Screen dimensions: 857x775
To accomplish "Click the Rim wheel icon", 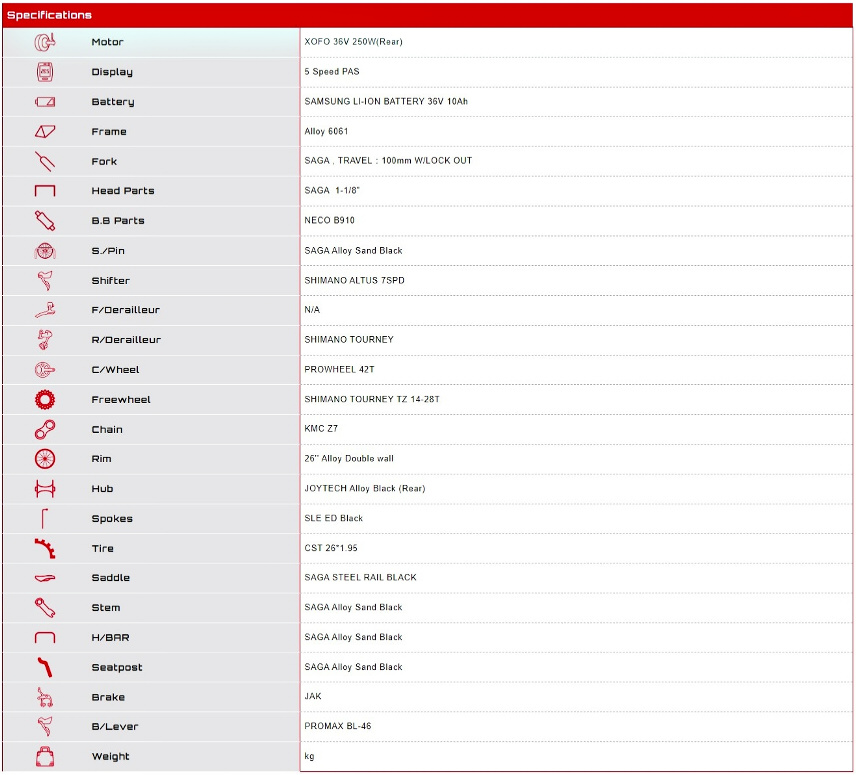I will point(45,459).
